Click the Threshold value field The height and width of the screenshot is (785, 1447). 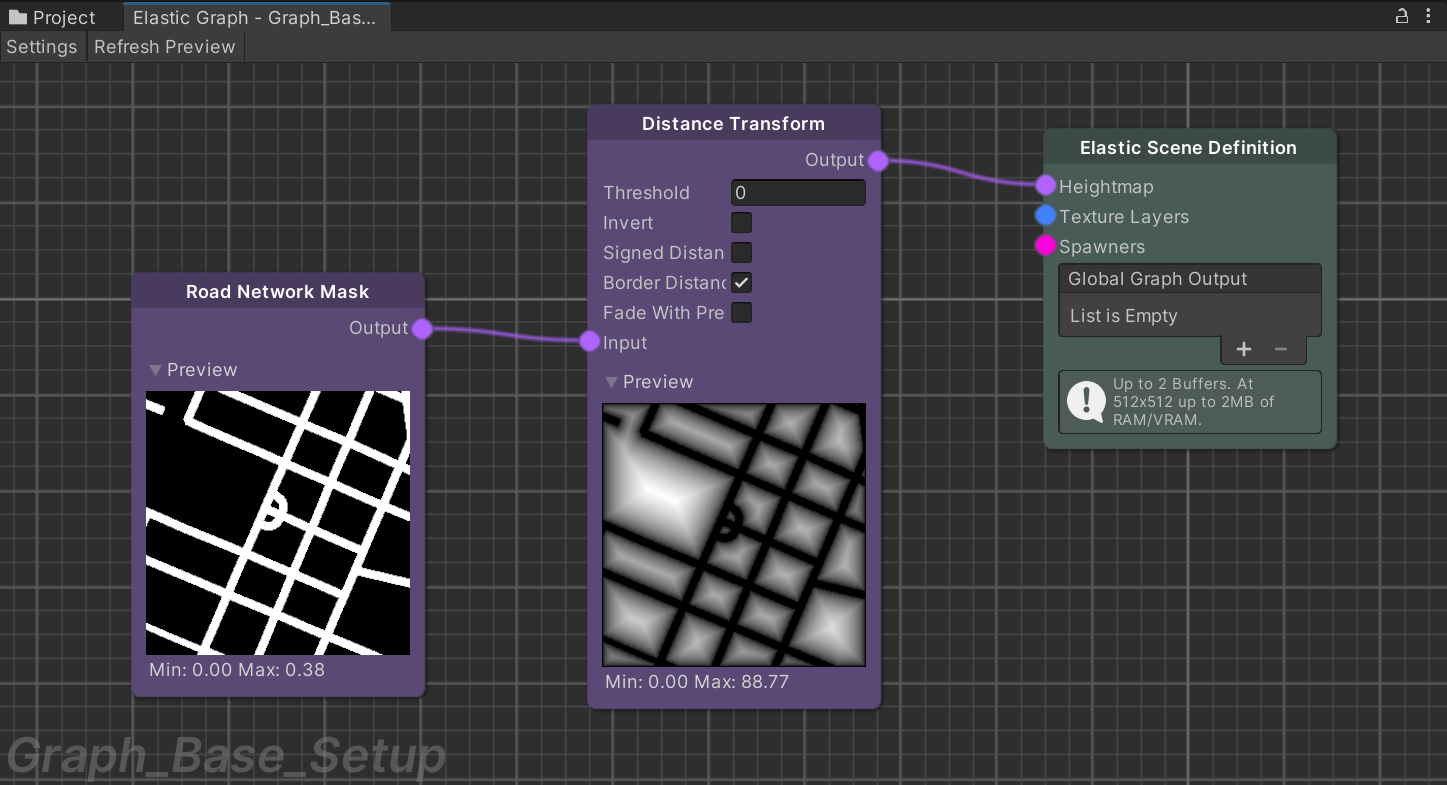798,193
